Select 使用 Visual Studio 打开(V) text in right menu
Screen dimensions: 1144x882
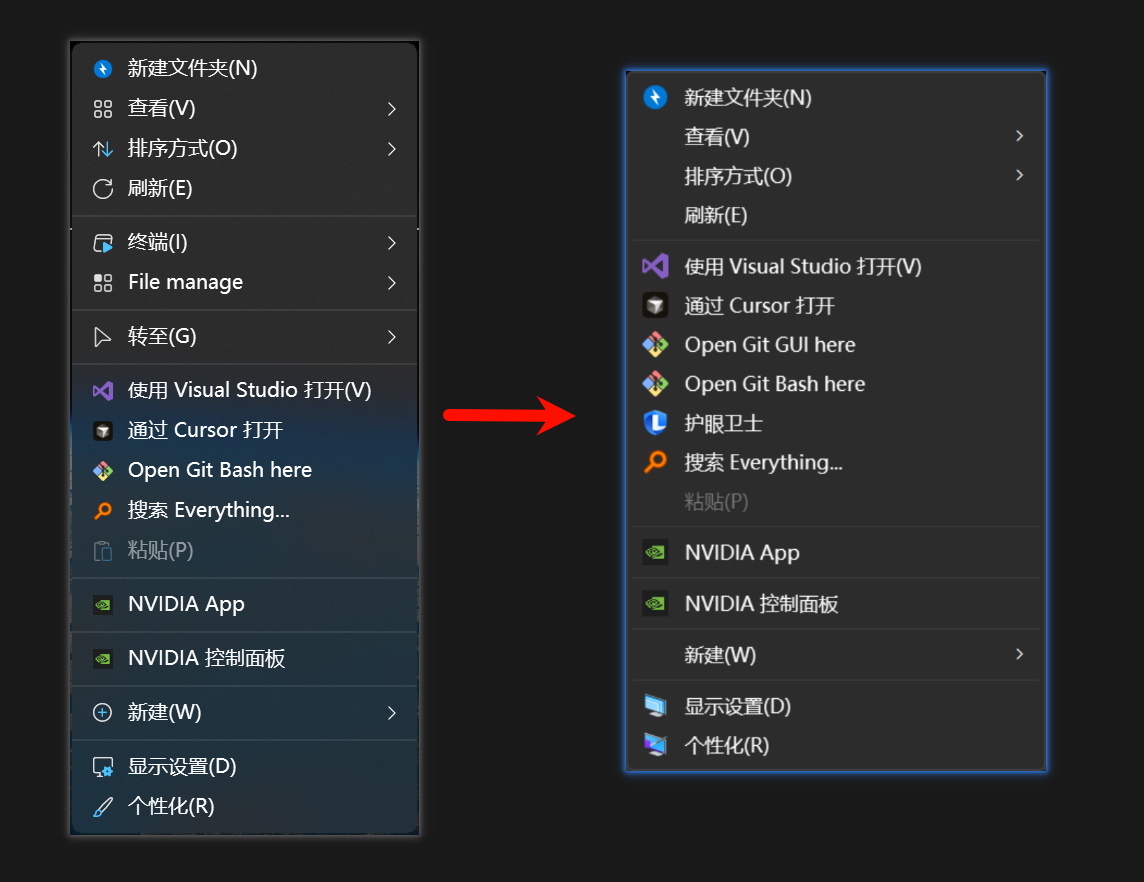point(803,266)
